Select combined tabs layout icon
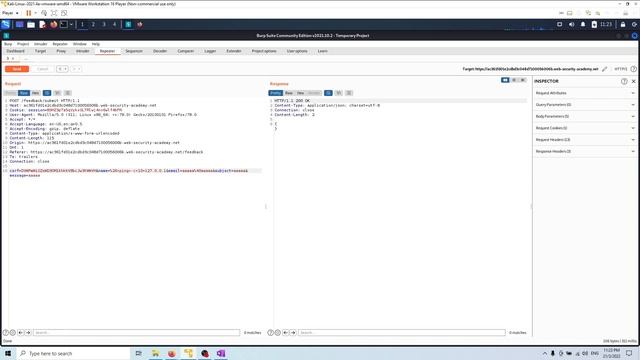The height and width of the screenshot is (360, 640). click(523, 80)
